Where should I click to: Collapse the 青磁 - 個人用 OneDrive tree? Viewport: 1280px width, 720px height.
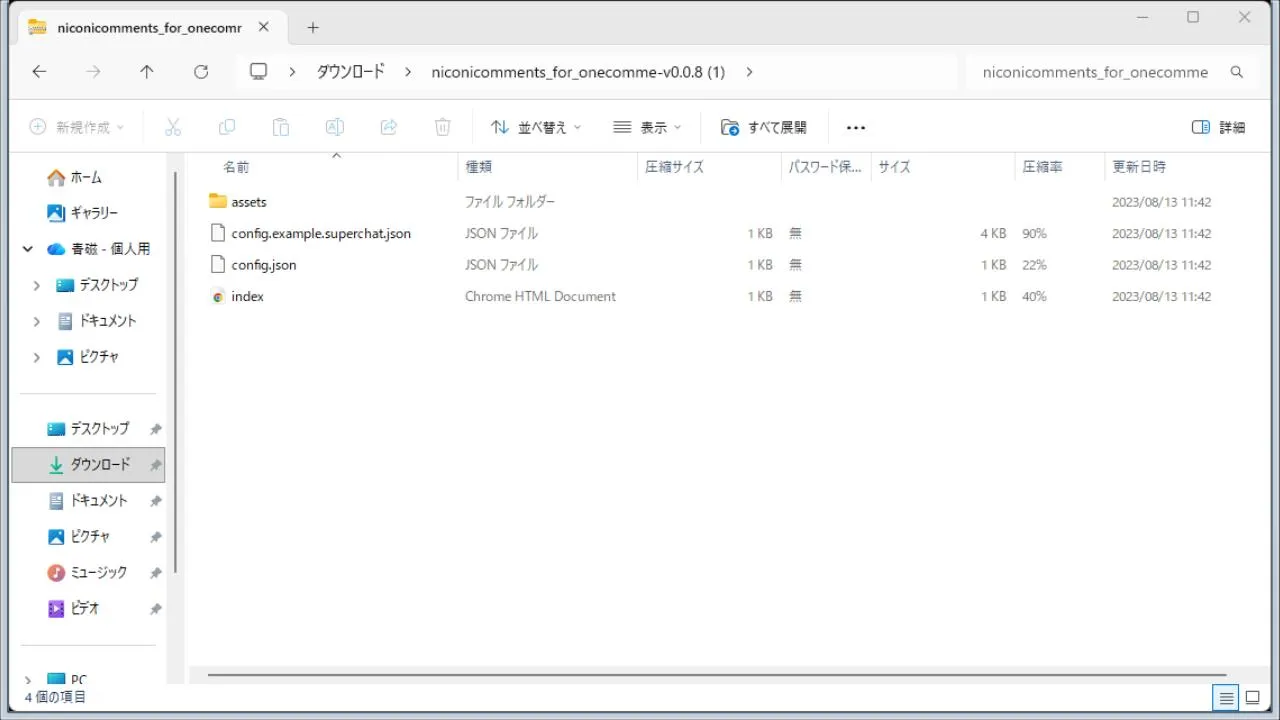[x=28, y=249]
